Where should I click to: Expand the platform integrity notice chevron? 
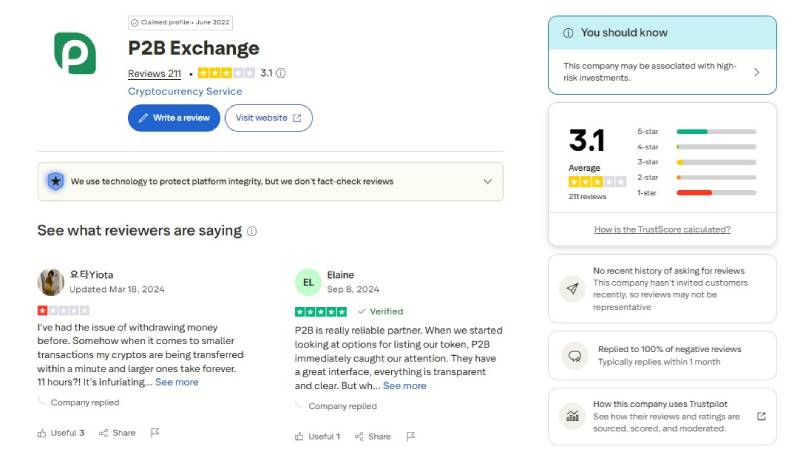coord(488,182)
